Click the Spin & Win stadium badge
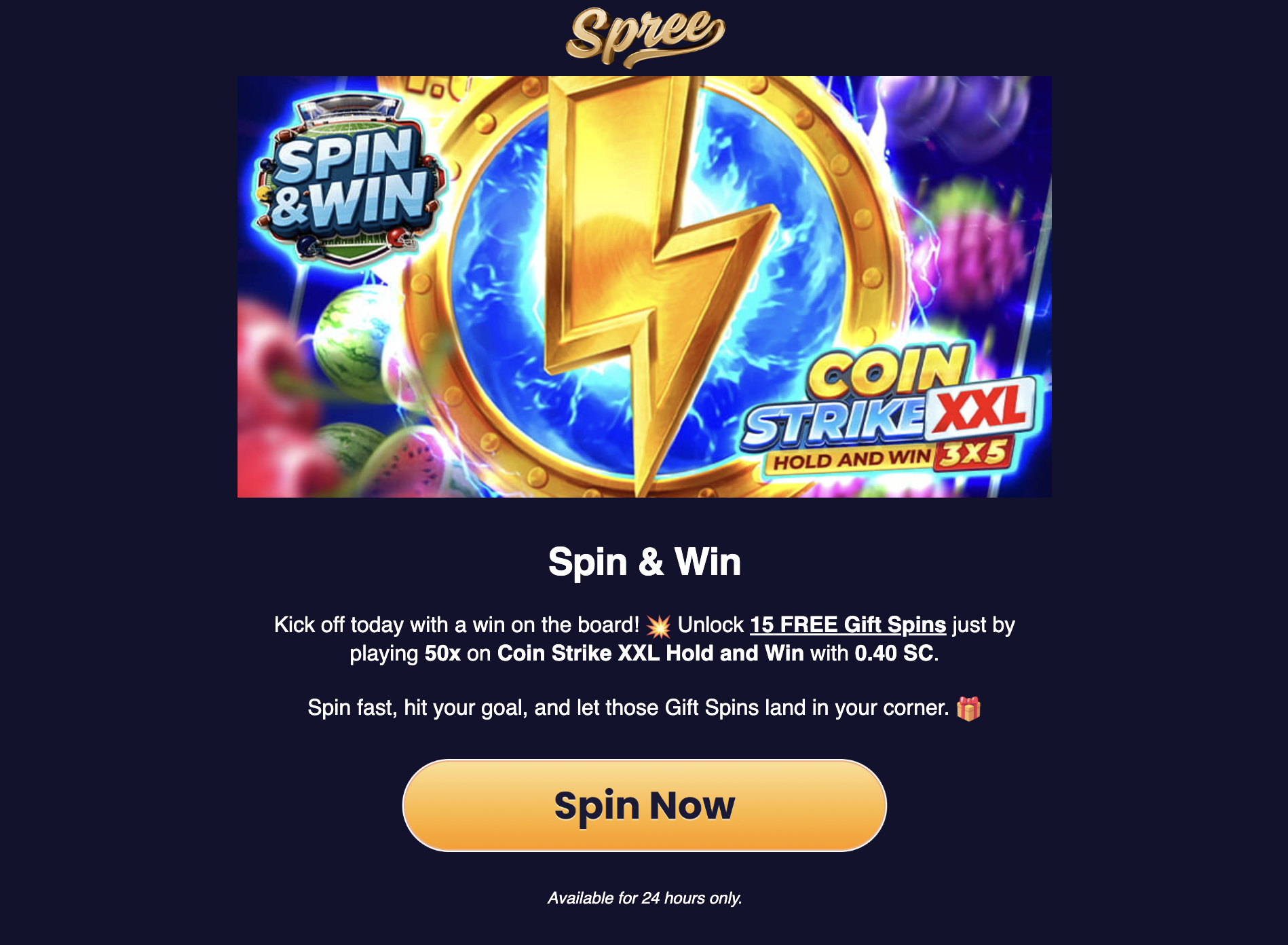Screen dimensions: 1288x945 coord(349,180)
